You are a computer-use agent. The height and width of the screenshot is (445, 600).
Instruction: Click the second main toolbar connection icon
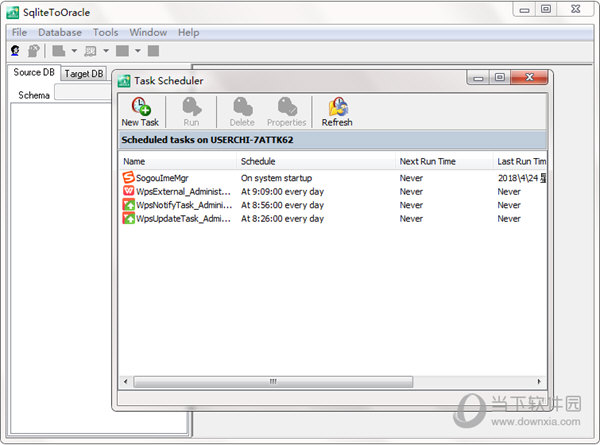click(x=34, y=51)
